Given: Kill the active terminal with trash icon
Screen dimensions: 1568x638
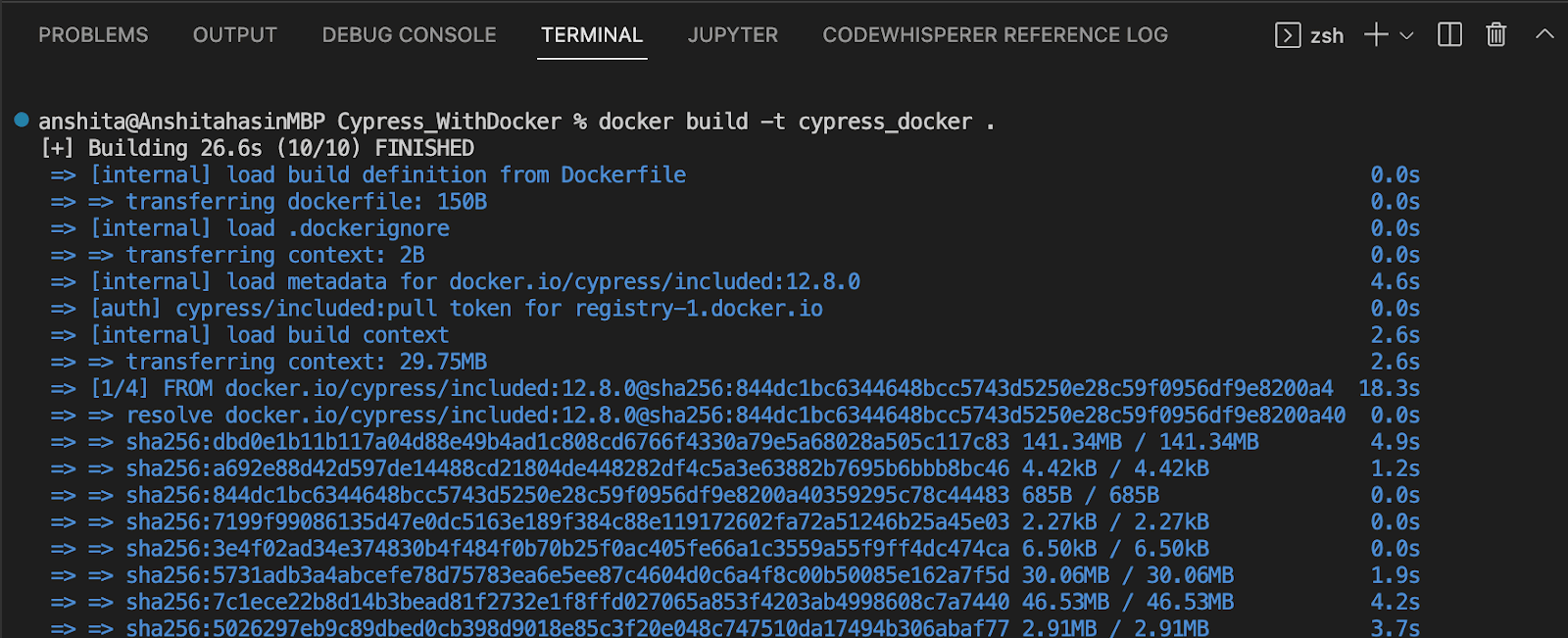Looking at the screenshot, I should (x=1494, y=34).
